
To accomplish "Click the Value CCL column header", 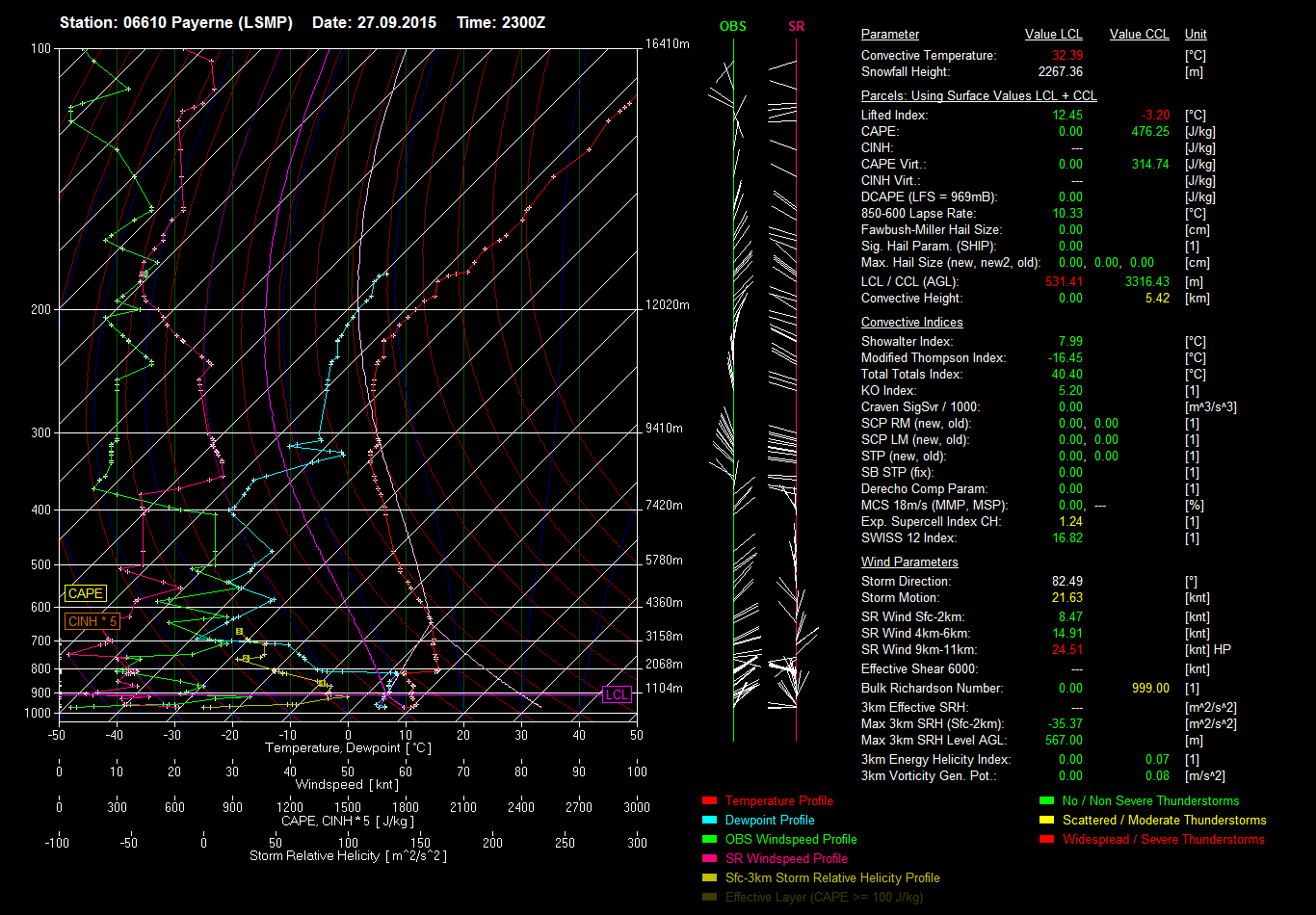I will coord(1139,35).
